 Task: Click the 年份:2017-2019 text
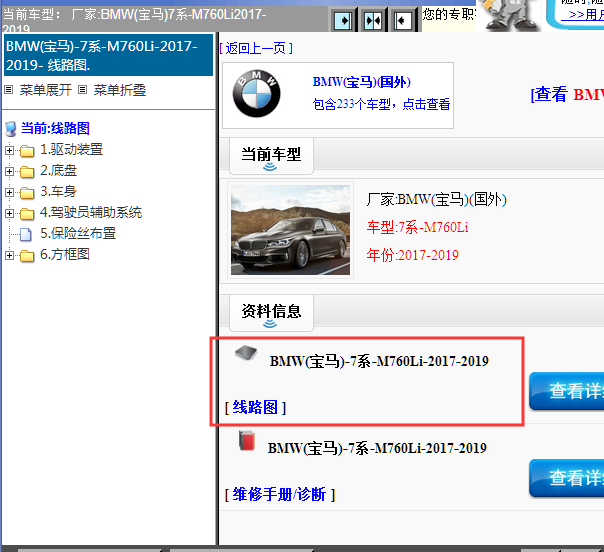413,255
